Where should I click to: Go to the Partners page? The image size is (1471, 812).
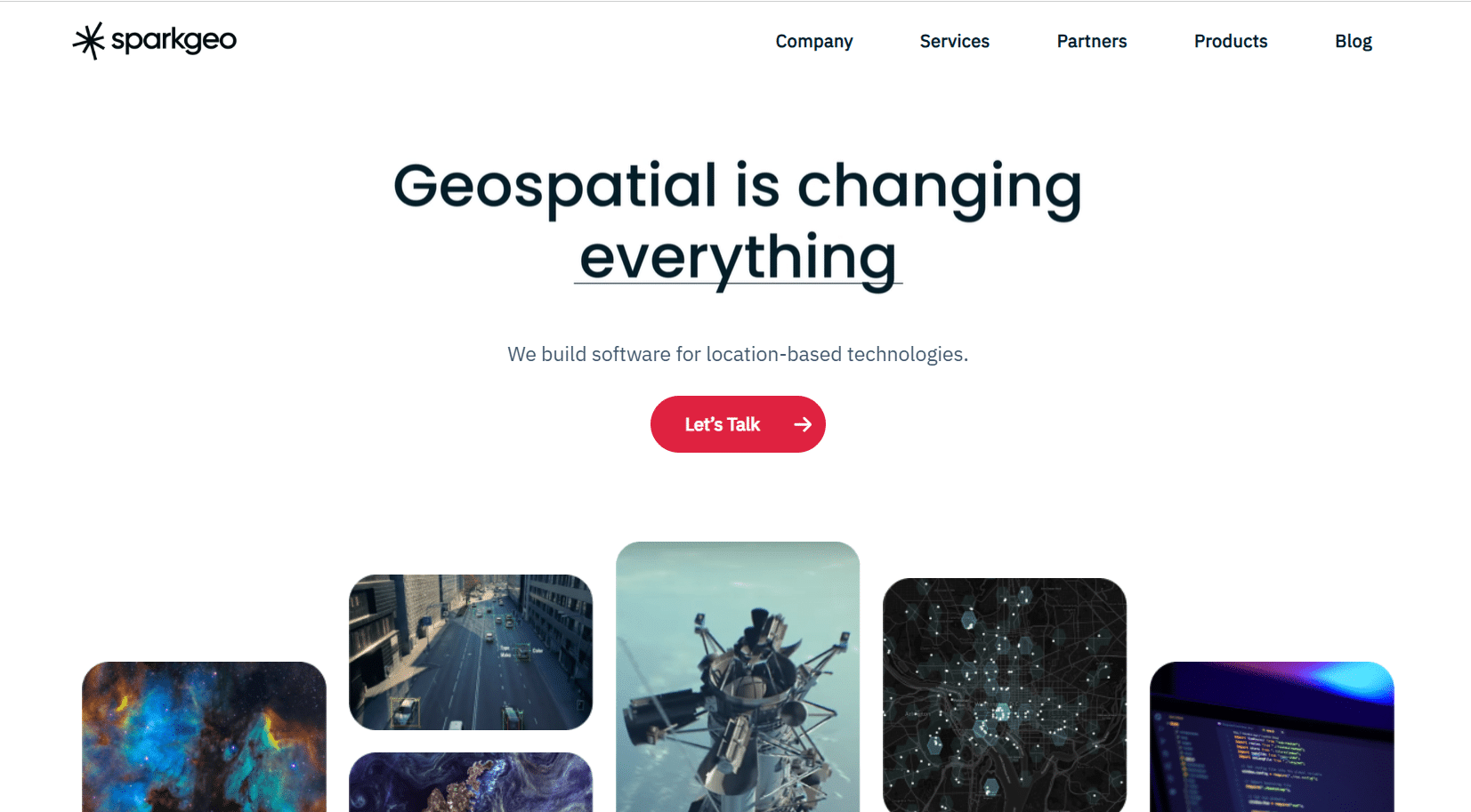pos(1092,42)
